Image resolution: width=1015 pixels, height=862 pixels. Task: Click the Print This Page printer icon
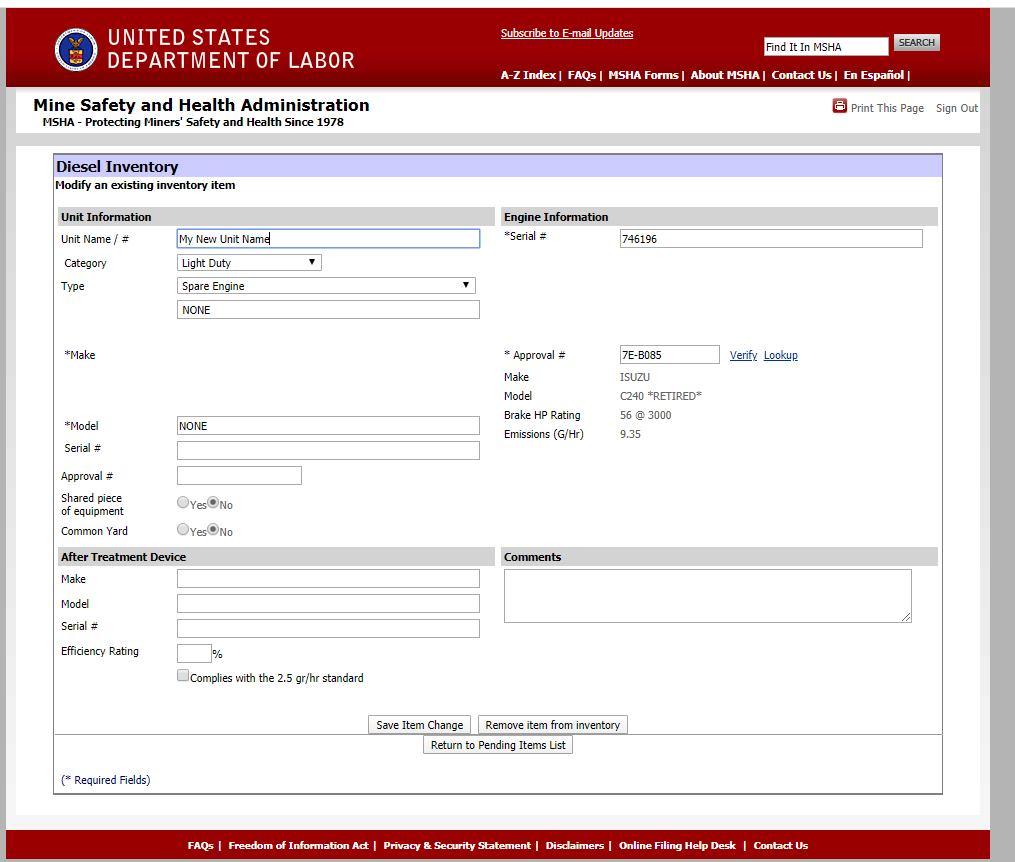coord(840,106)
